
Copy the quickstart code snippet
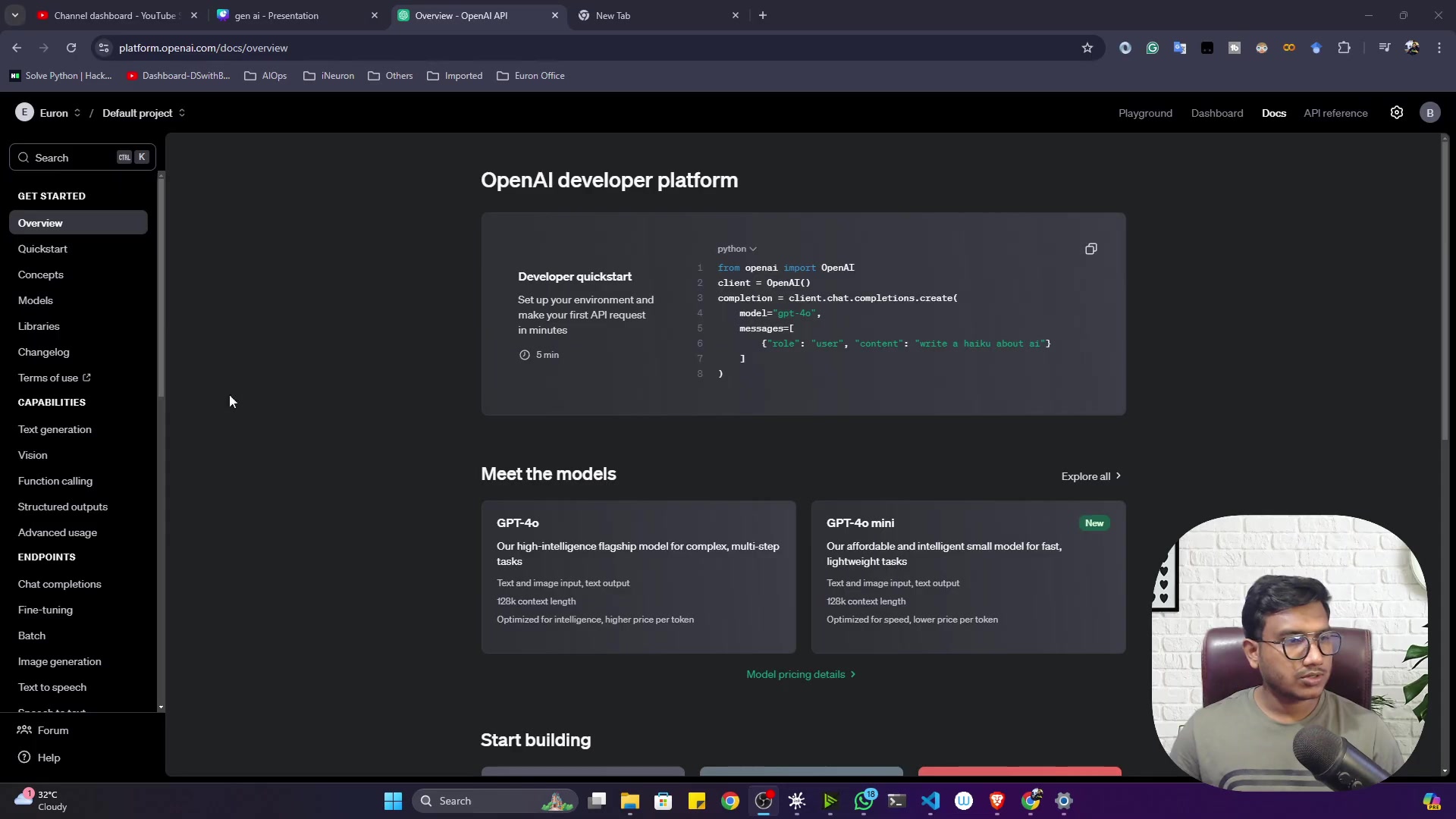tap(1090, 249)
